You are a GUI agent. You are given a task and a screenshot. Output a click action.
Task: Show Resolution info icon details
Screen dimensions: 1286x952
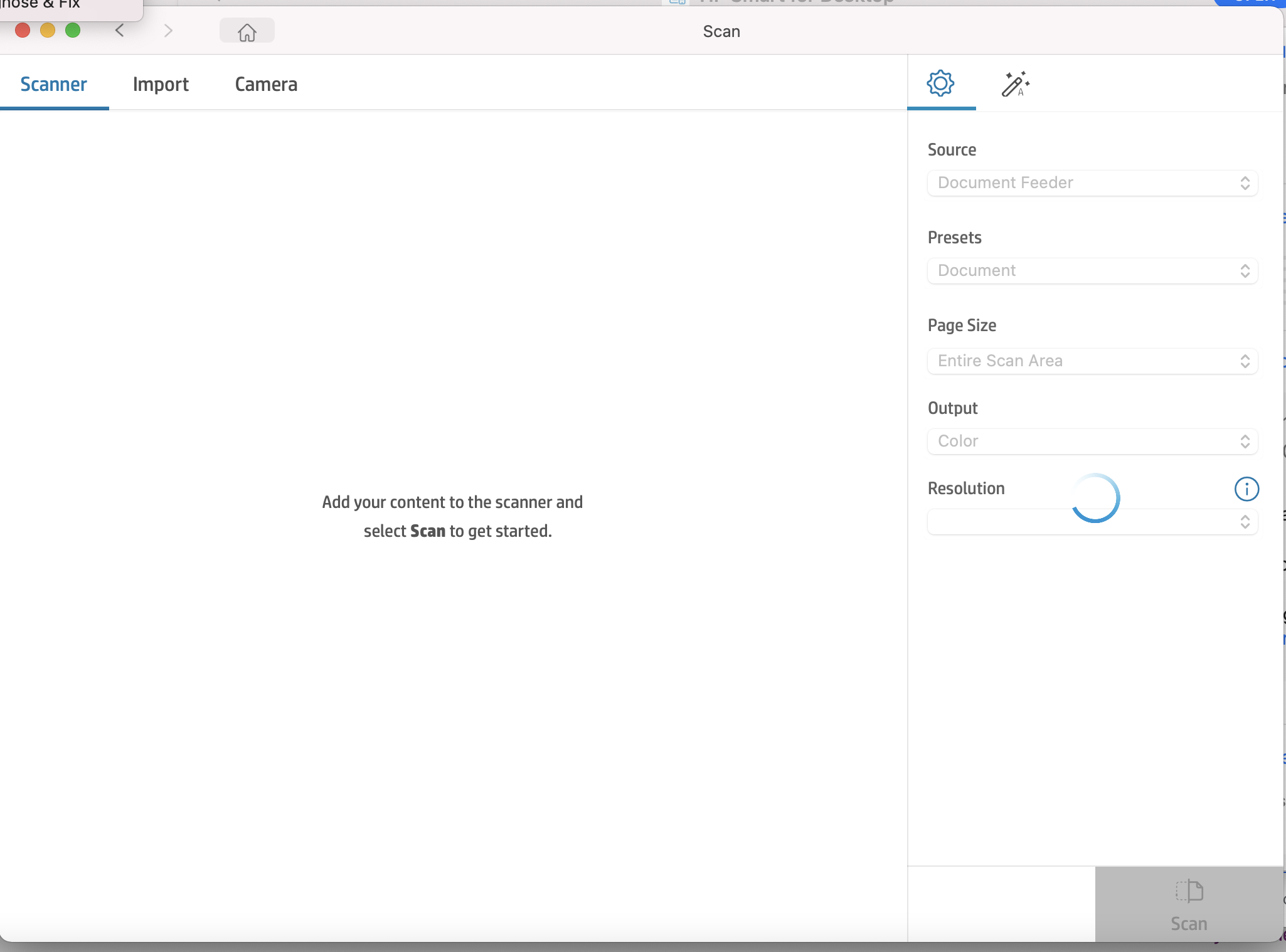pyautogui.click(x=1246, y=489)
